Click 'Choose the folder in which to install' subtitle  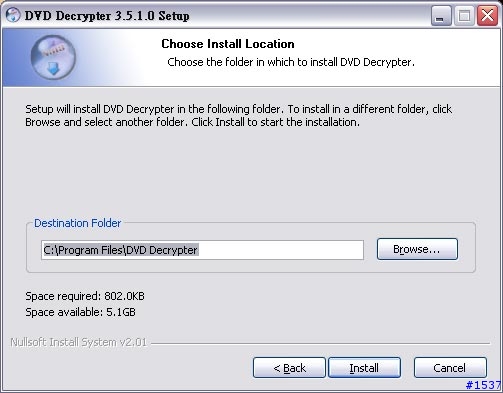pos(291,62)
